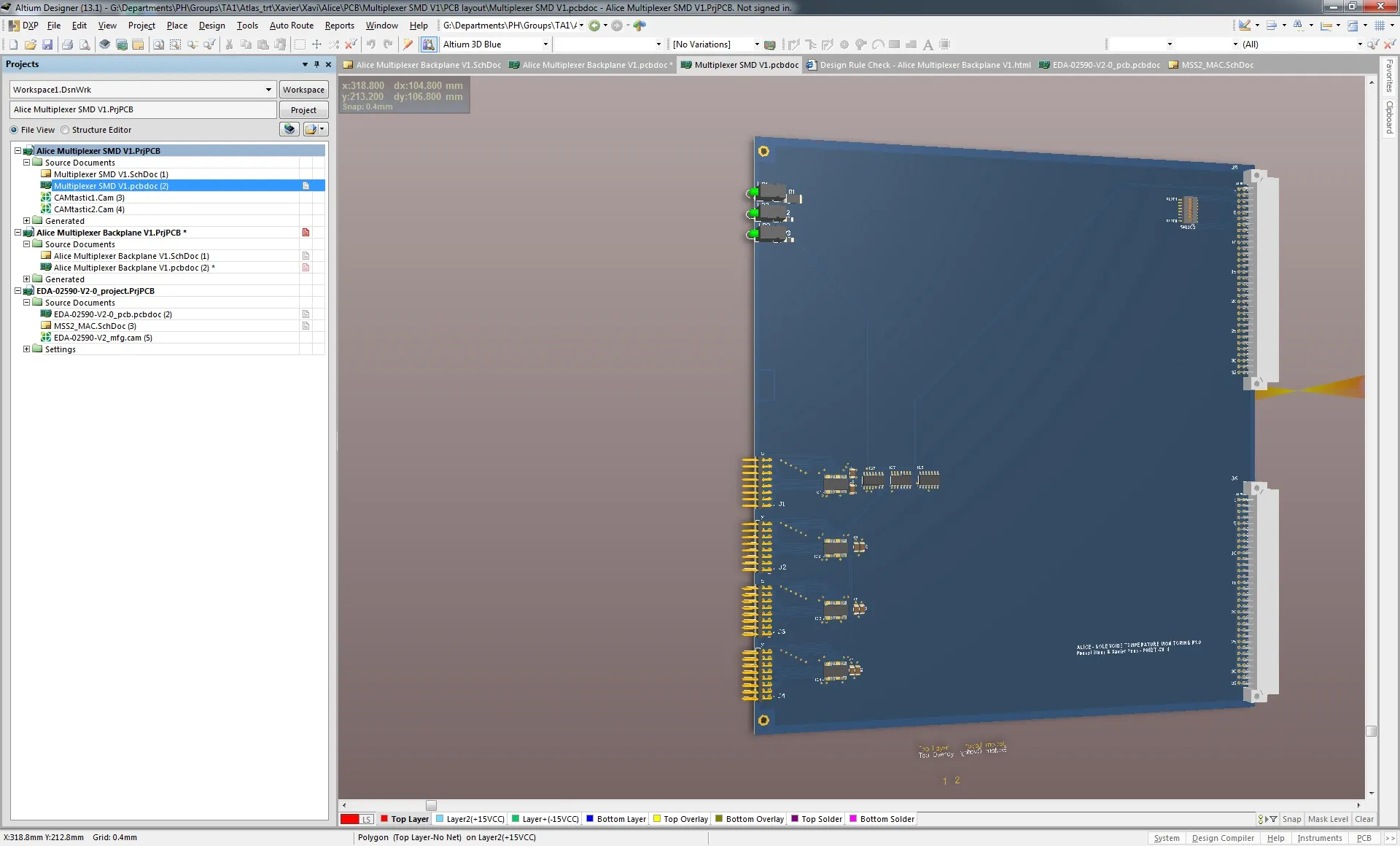Image resolution: width=1400 pixels, height=846 pixels.
Task: Click the Browse Components icon left of Altium 3D Blue
Action: (429, 44)
